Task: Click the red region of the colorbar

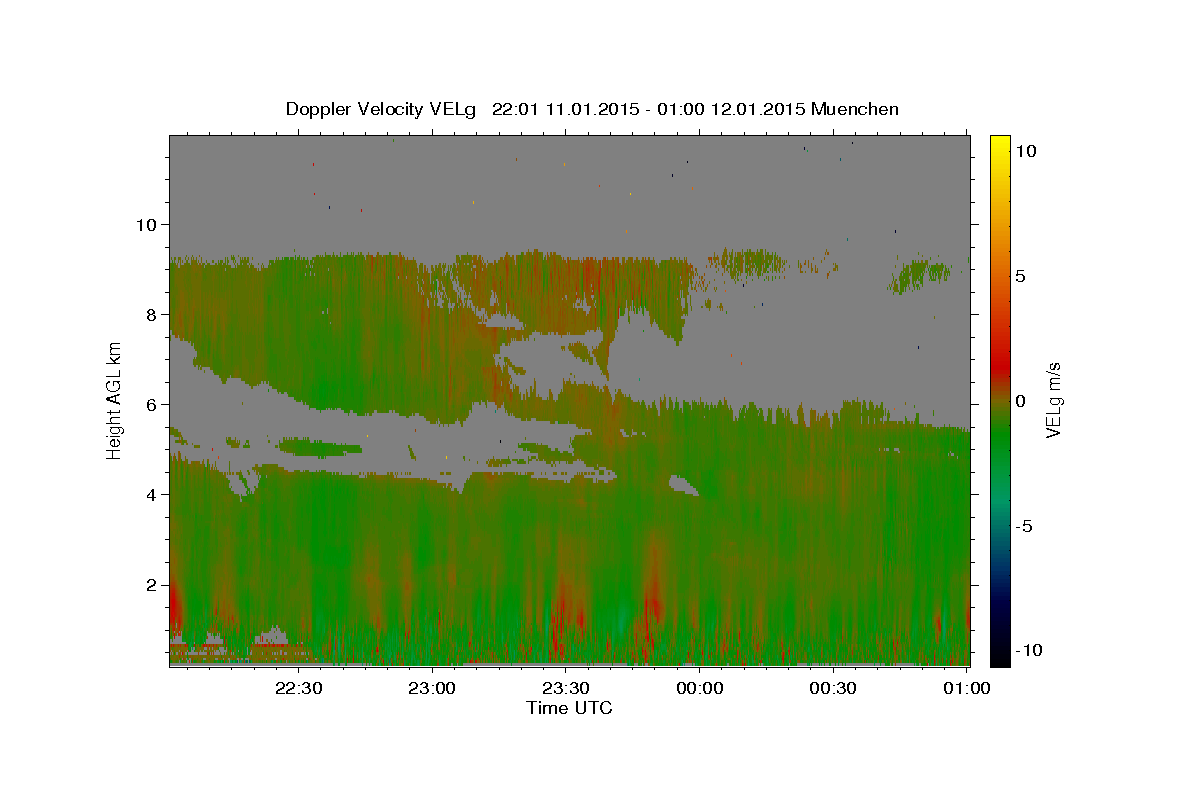Action: tap(1000, 368)
